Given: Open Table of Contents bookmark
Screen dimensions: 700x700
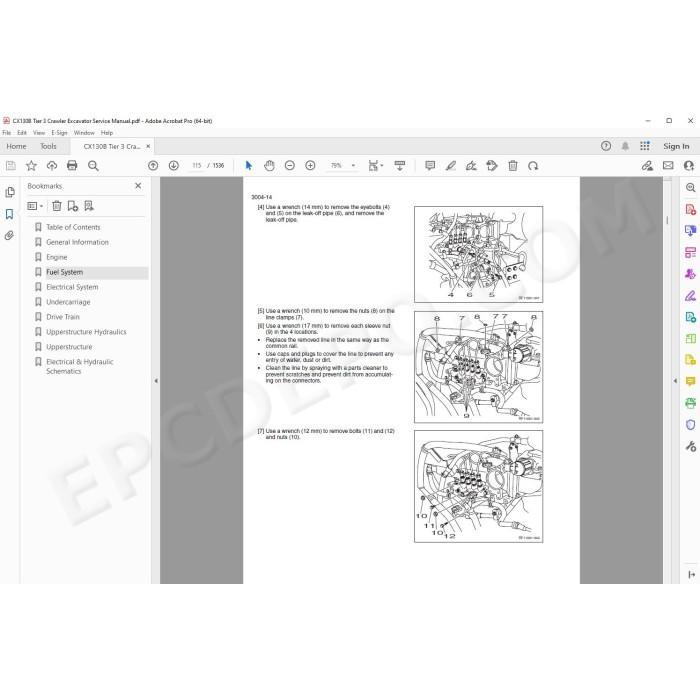Looking at the screenshot, I should 73,227.
